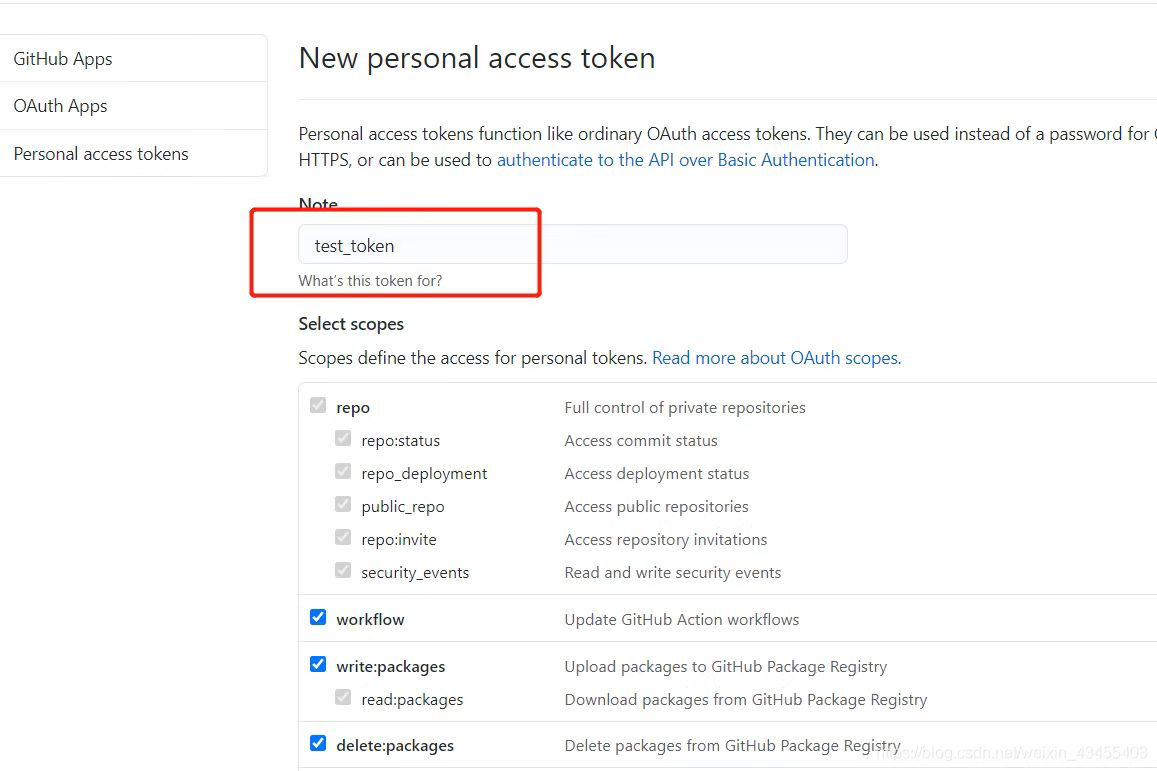Toggle the repo scope checkbox
1157x771 pixels.
[x=318, y=405]
